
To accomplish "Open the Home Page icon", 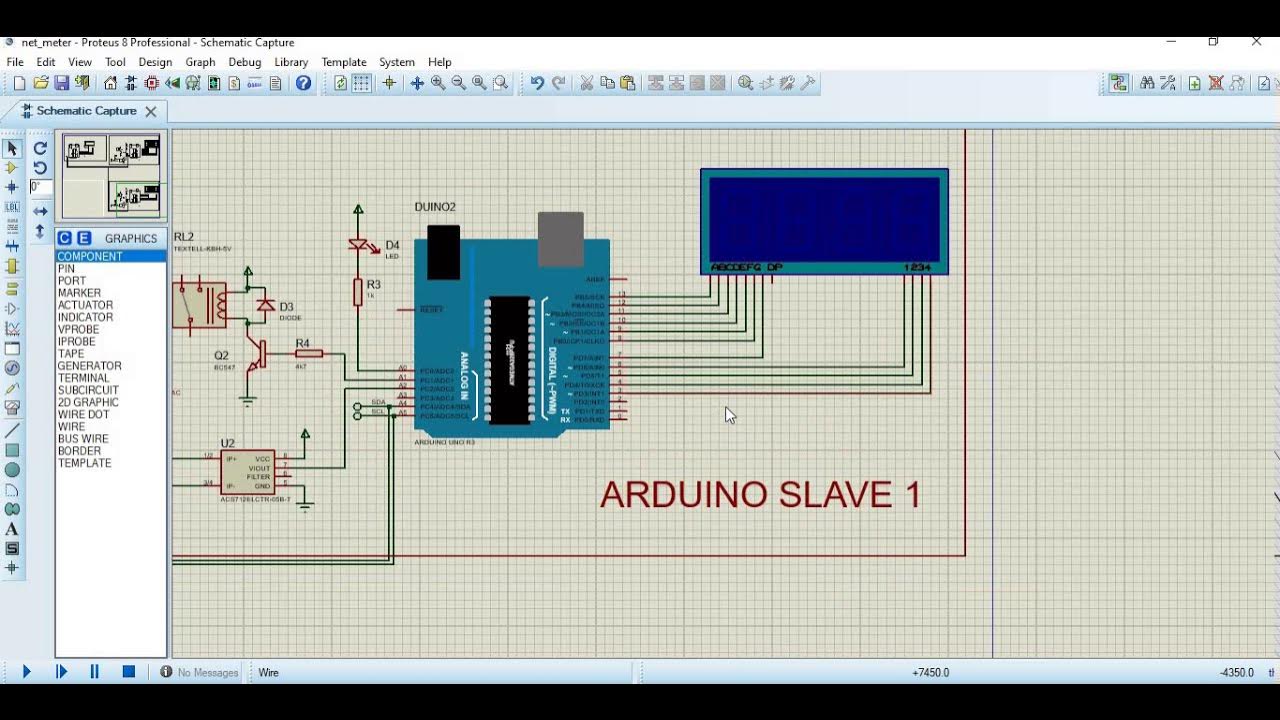I will click(x=110, y=83).
